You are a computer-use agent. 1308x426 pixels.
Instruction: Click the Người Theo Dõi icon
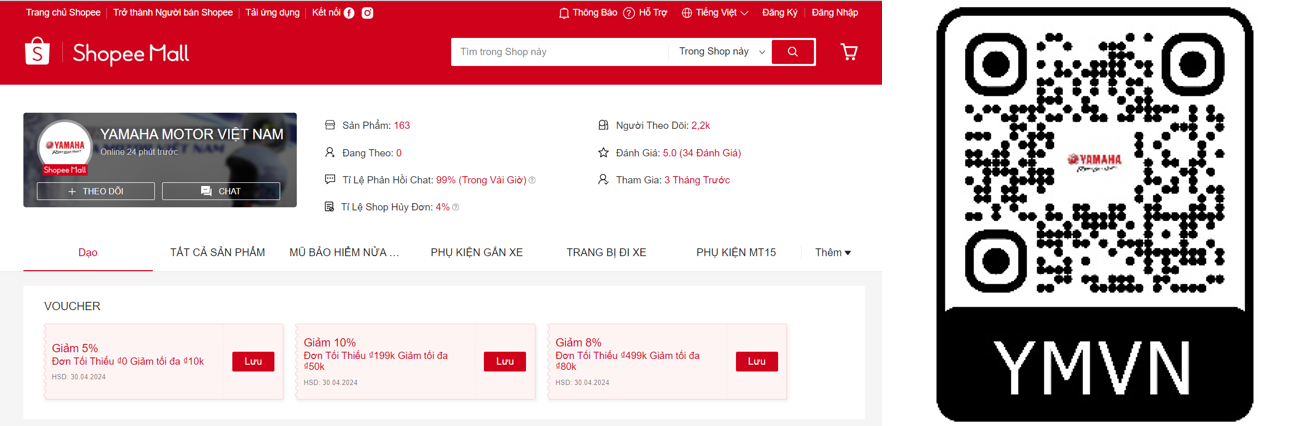point(603,125)
